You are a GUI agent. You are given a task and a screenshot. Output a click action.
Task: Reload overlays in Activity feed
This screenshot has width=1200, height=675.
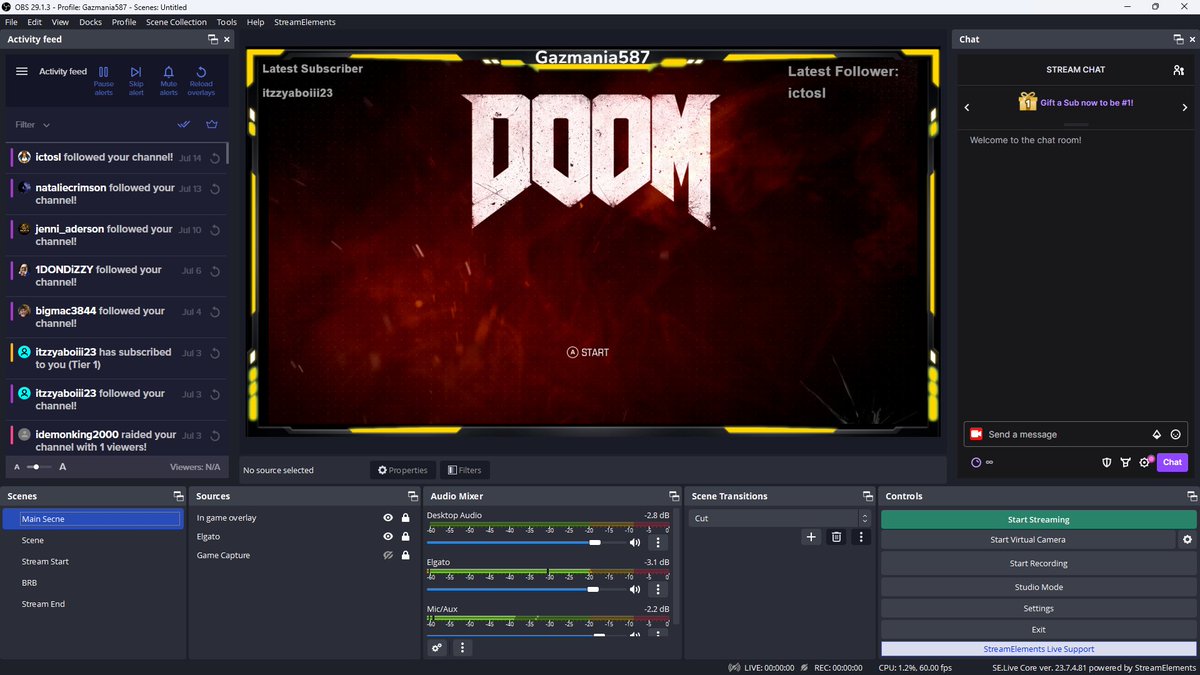201,79
